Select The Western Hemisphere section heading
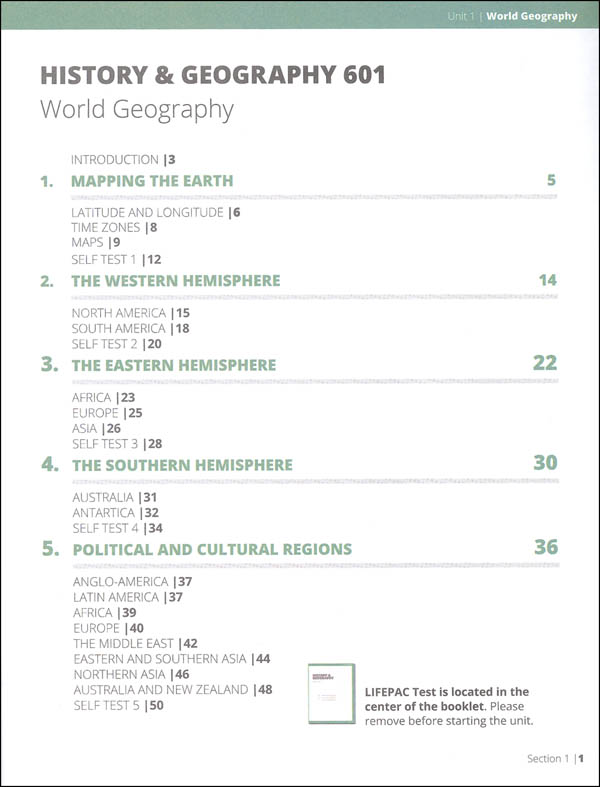Screen dimensions: 600x787 coord(176,281)
